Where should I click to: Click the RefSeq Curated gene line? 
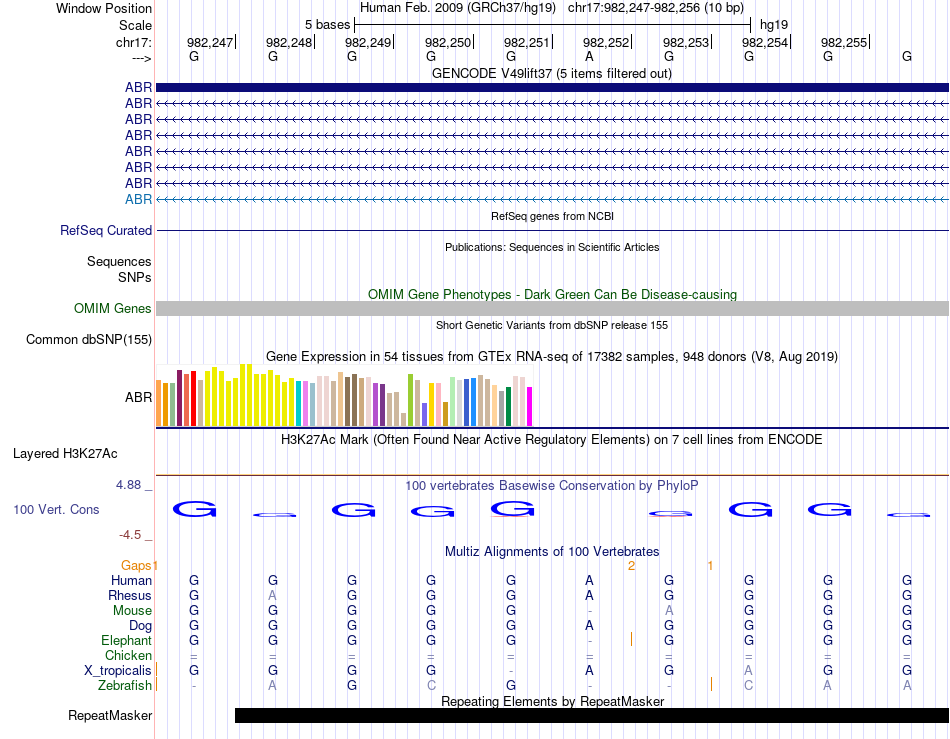552,230
